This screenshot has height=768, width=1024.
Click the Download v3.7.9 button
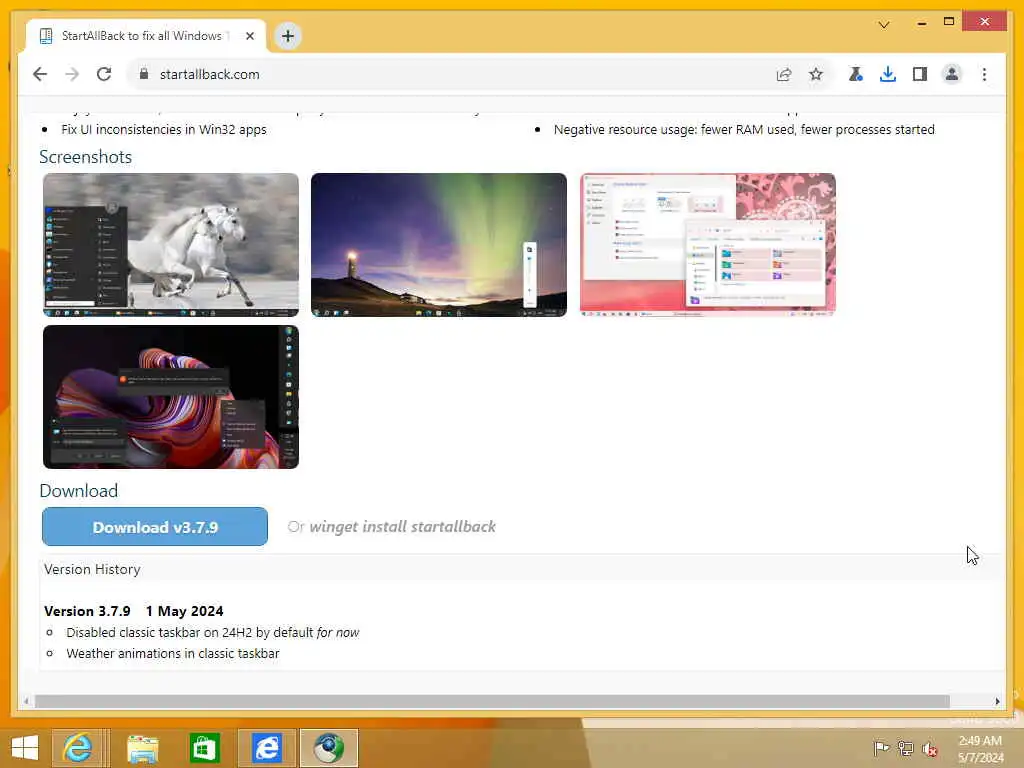pyautogui.click(x=155, y=526)
